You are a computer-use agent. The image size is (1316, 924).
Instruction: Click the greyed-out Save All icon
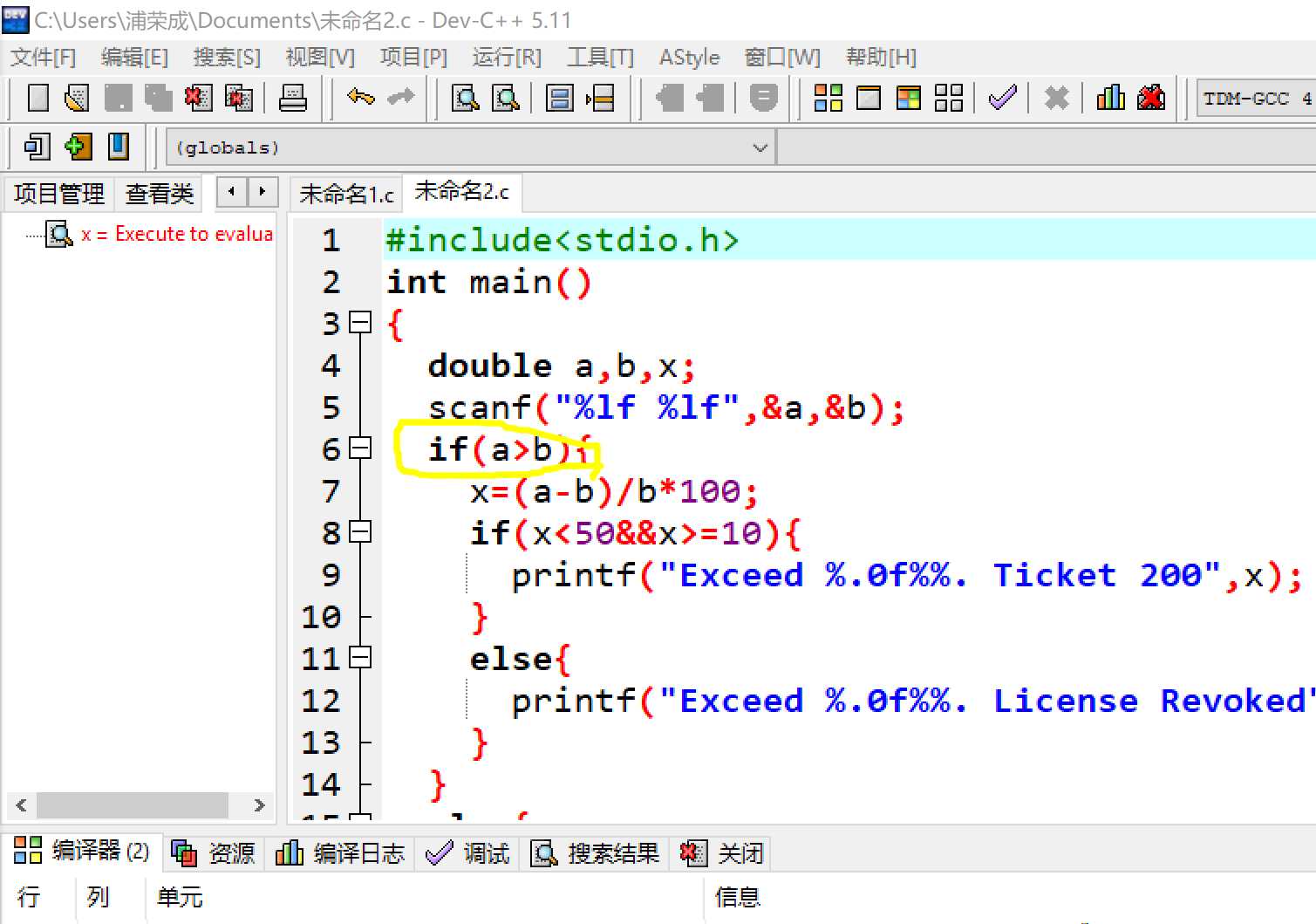click(x=158, y=98)
